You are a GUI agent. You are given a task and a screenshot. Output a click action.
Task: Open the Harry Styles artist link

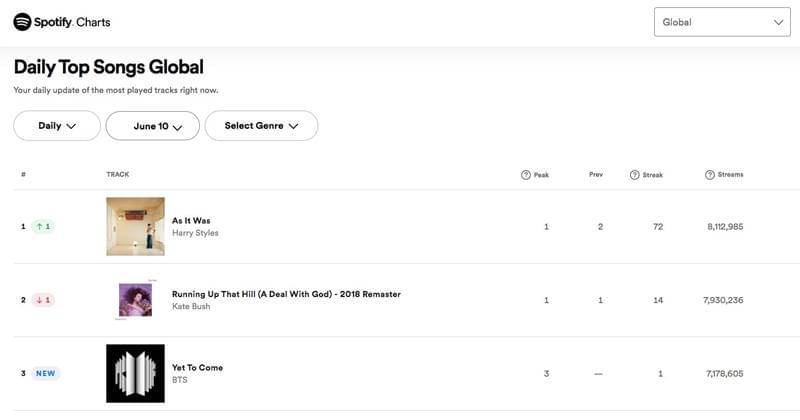[195, 233]
